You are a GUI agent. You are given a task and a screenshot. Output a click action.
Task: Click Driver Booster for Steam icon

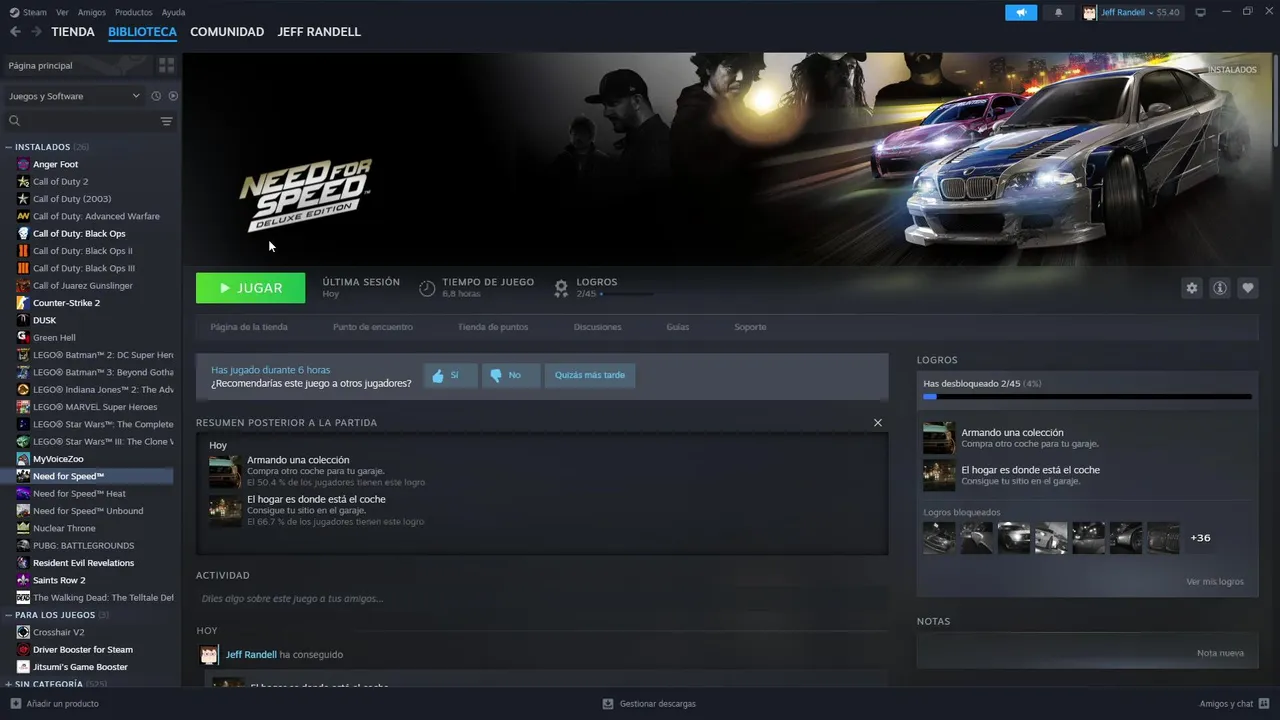23,650
